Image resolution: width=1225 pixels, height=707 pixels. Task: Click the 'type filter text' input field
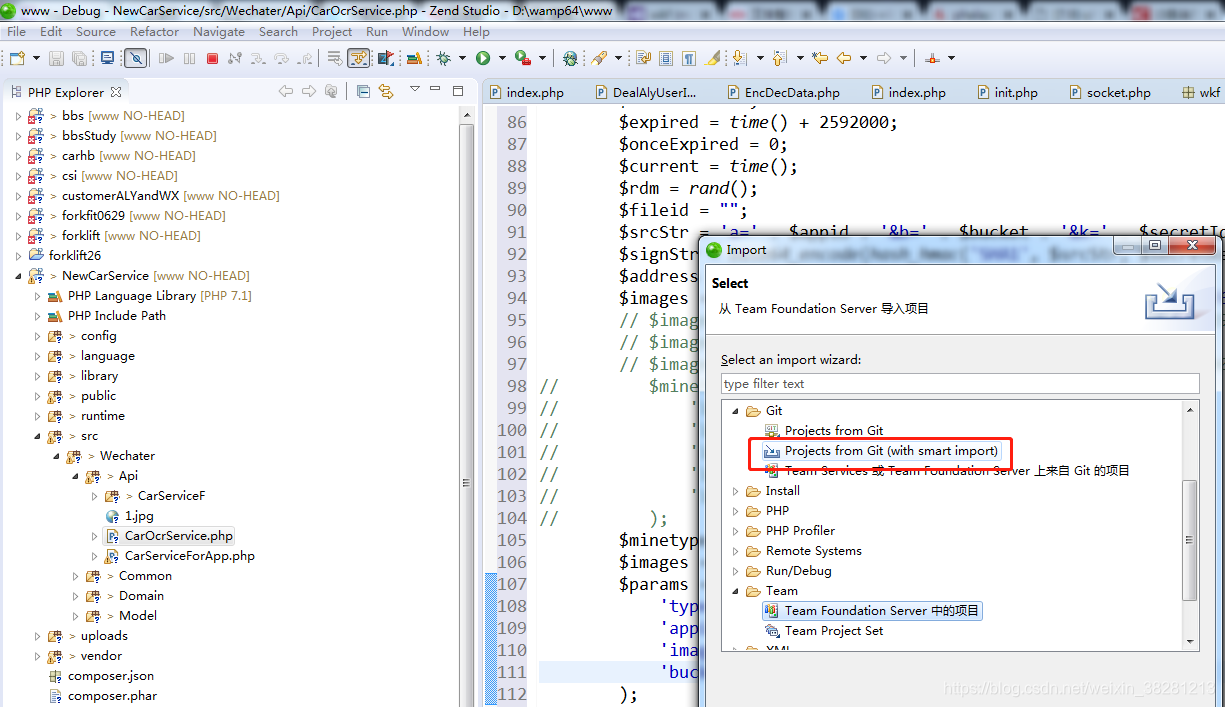point(960,384)
